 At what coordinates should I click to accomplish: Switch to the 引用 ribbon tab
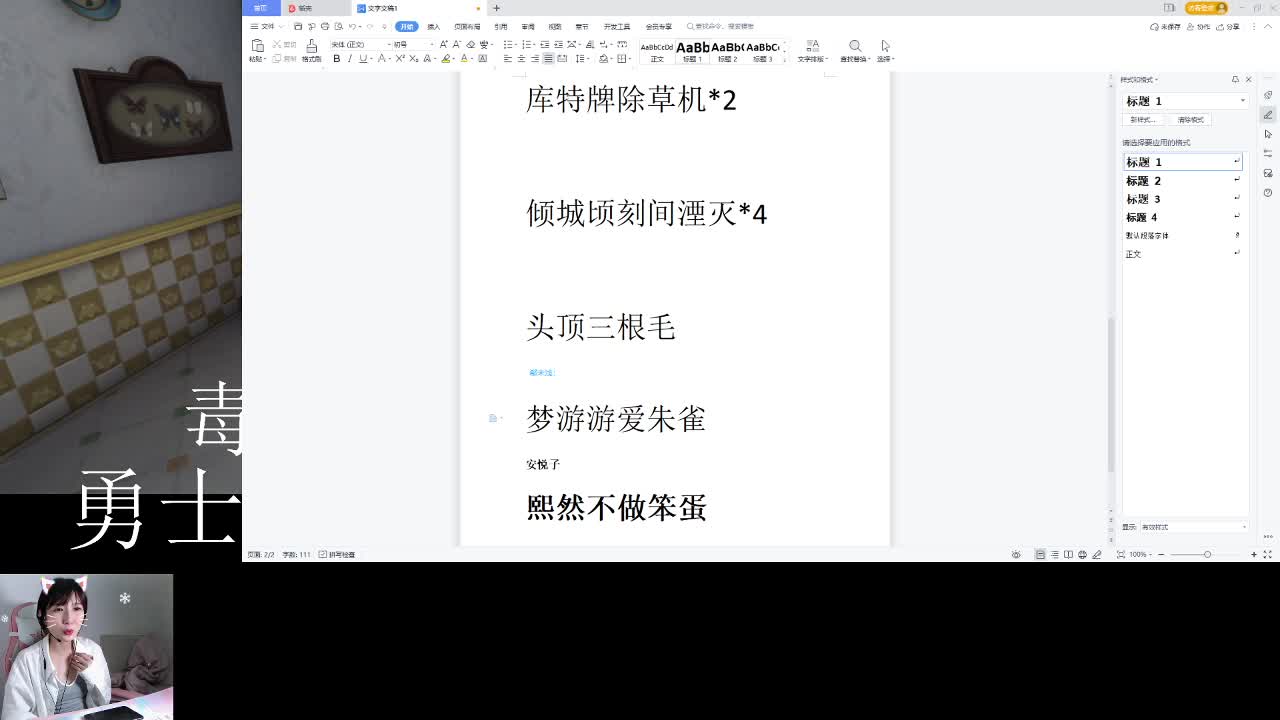(x=501, y=26)
